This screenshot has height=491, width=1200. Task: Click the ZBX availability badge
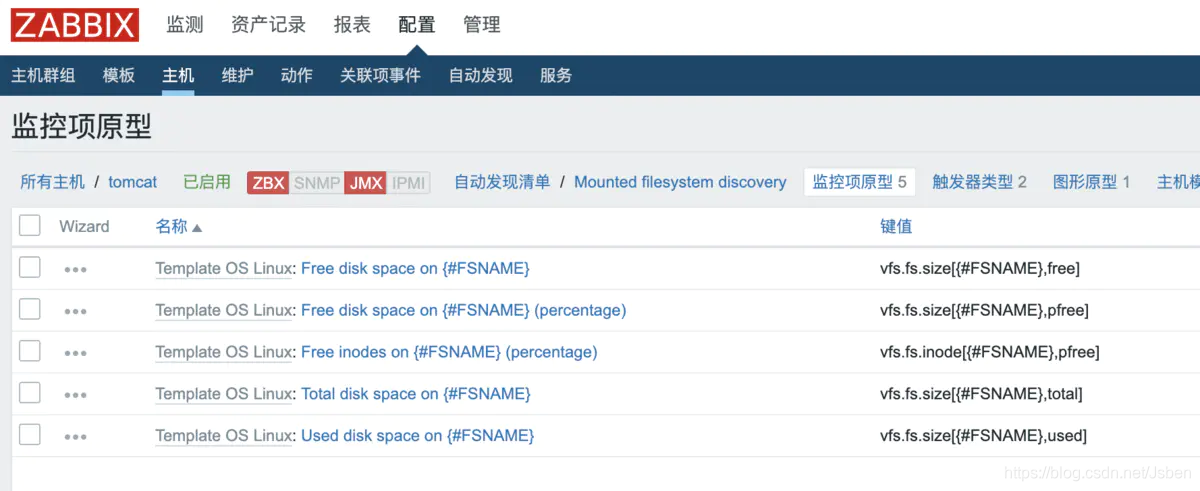tap(268, 182)
